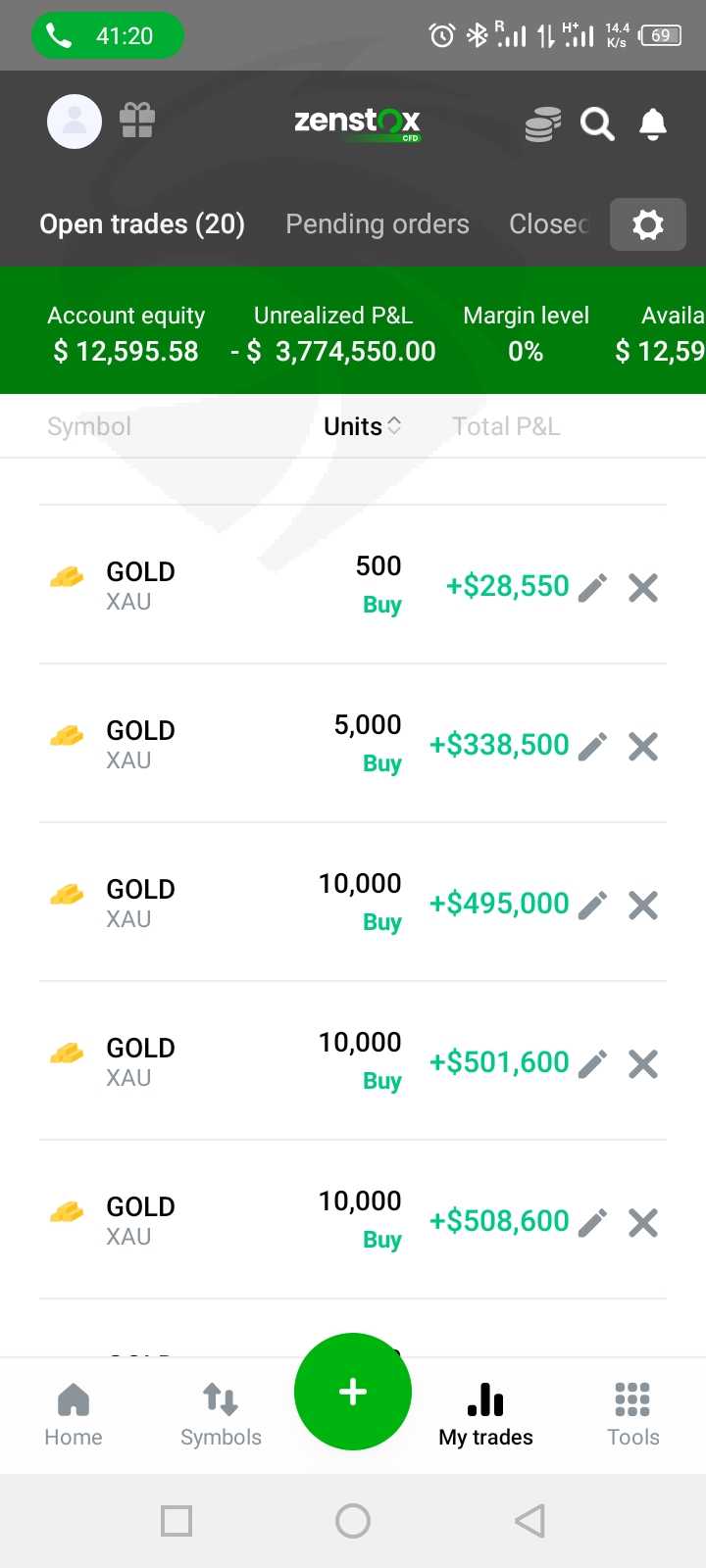The image size is (706, 1568).
Task: Switch to Pending orders tab
Action: 378,224
